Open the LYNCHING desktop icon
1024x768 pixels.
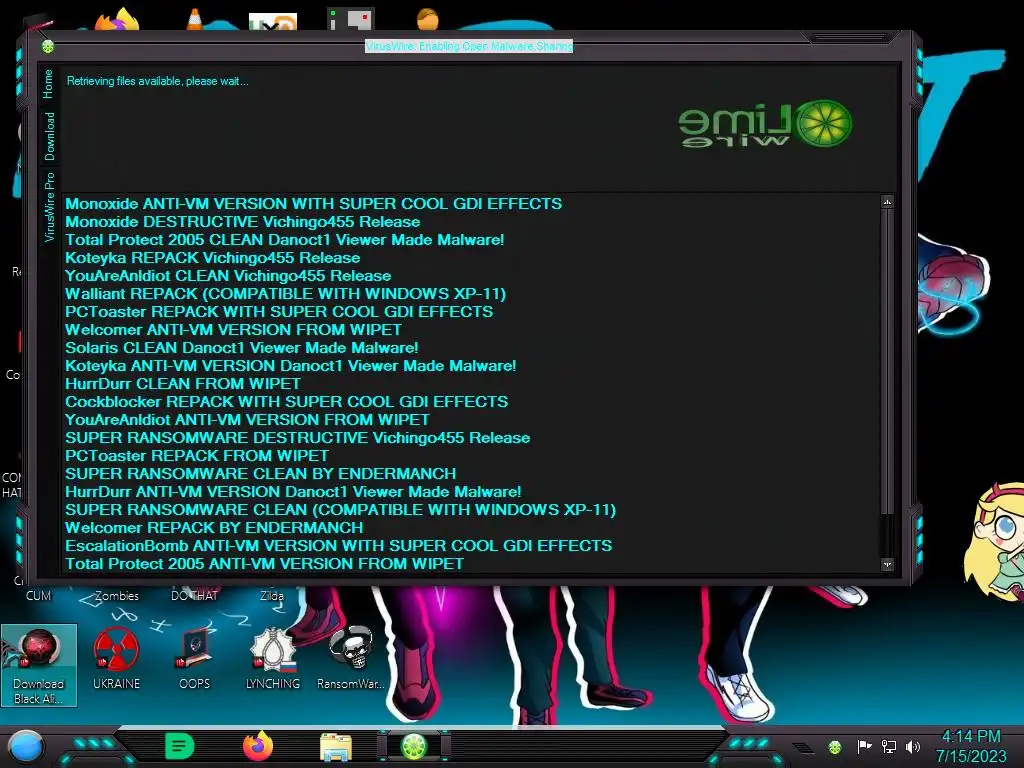273,658
